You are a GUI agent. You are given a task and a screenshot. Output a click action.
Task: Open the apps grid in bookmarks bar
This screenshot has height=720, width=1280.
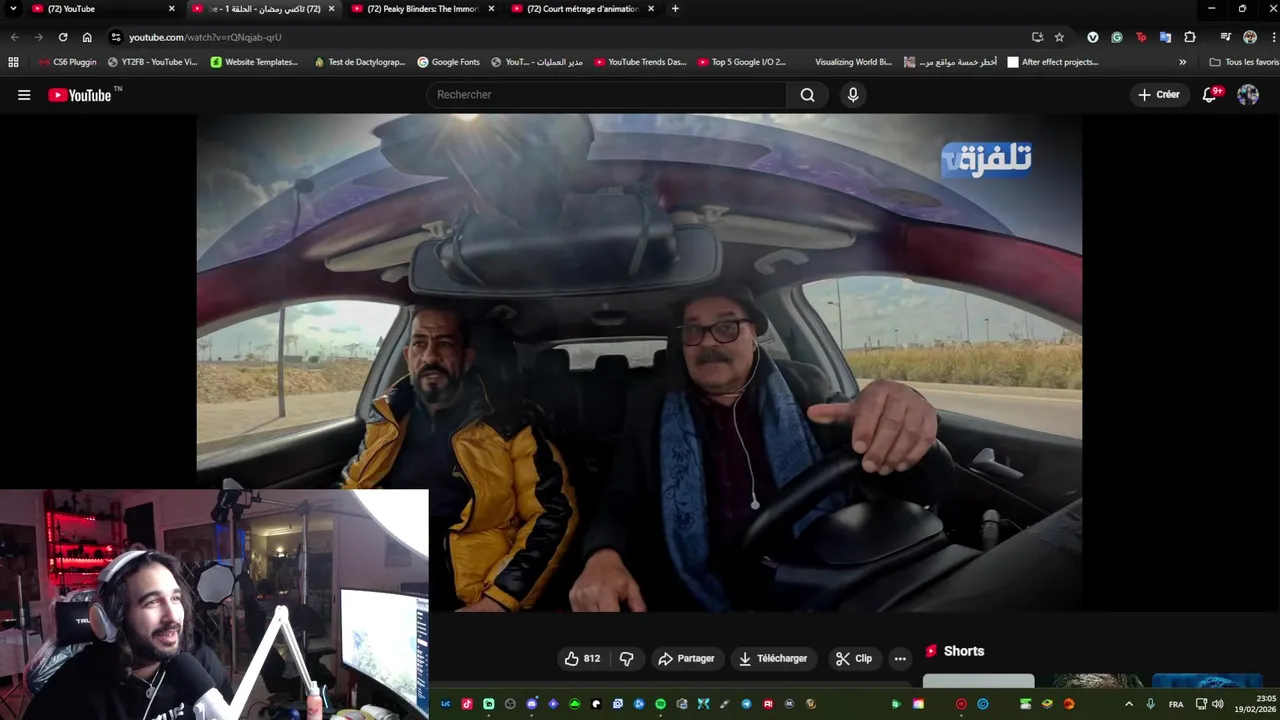(x=13, y=62)
